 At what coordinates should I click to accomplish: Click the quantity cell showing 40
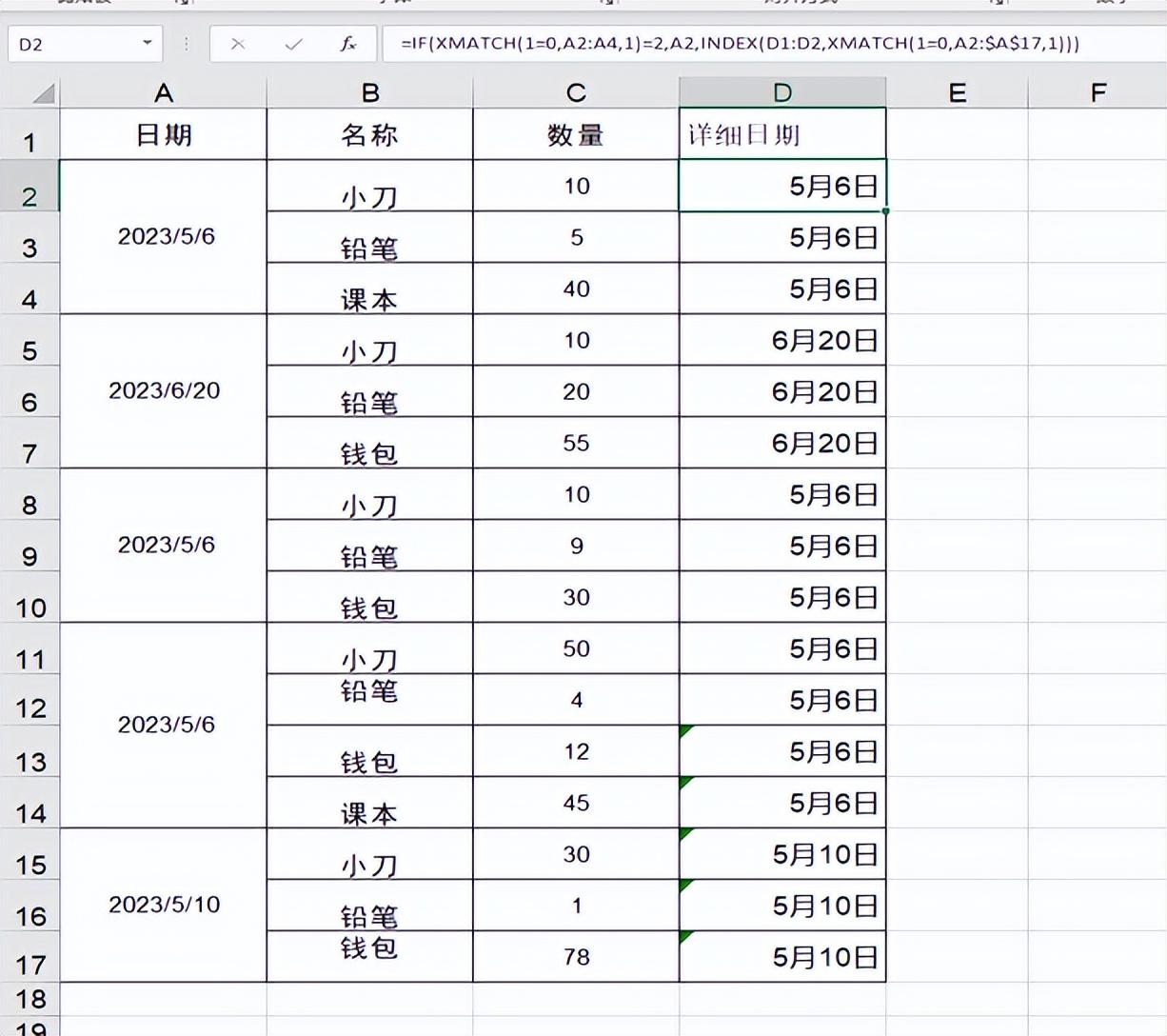coord(576,289)
